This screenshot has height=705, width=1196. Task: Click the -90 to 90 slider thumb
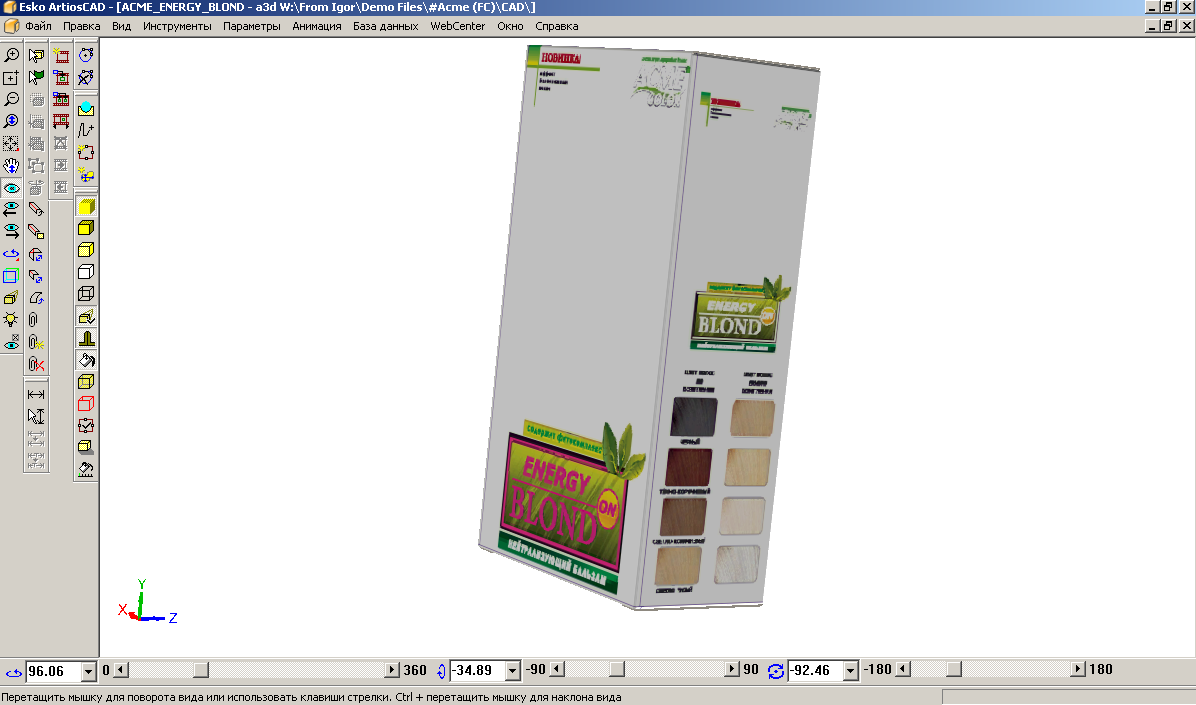(617, 669)
